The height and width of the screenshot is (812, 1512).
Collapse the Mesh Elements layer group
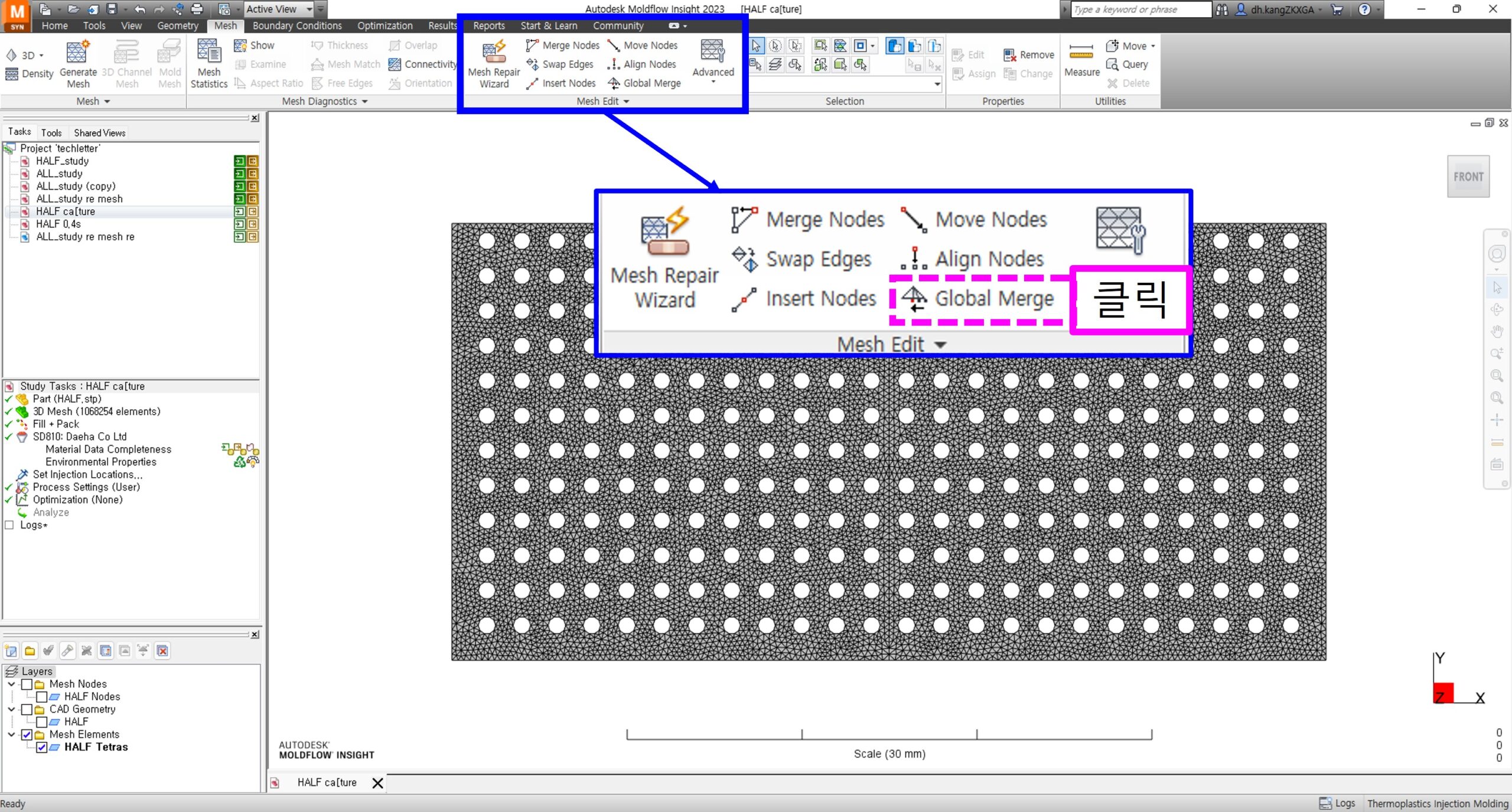11,735
